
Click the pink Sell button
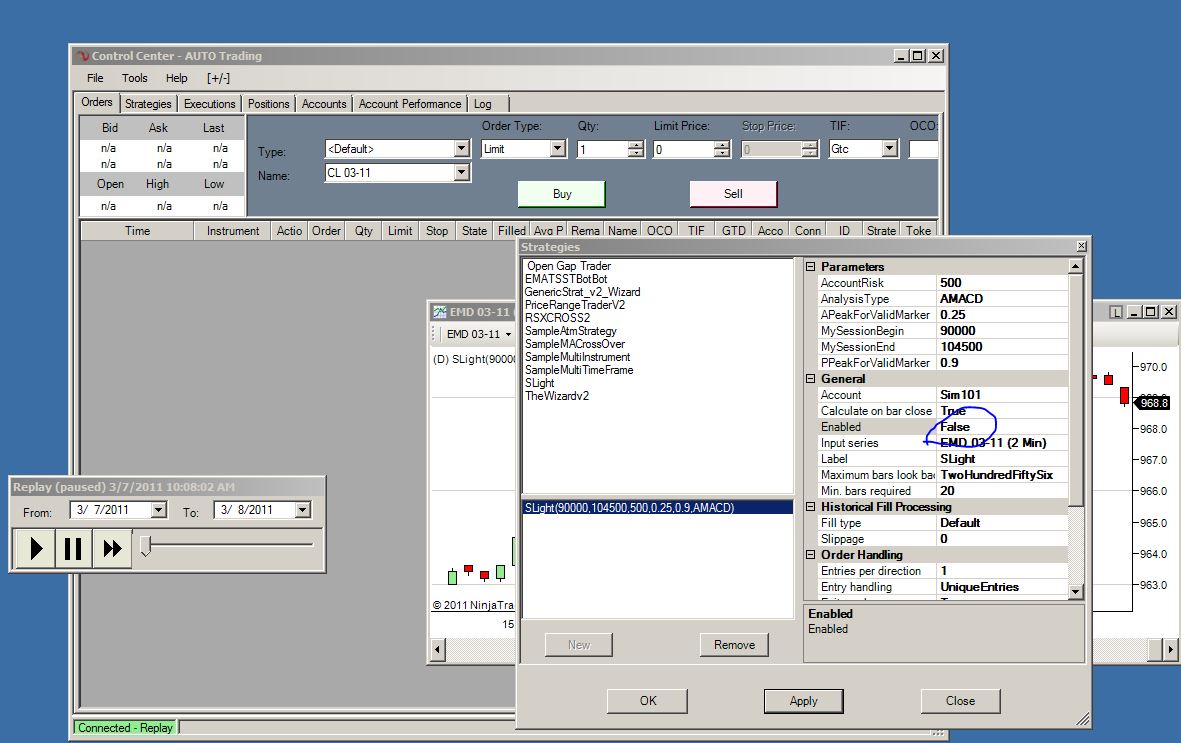(x=733, y=194)
